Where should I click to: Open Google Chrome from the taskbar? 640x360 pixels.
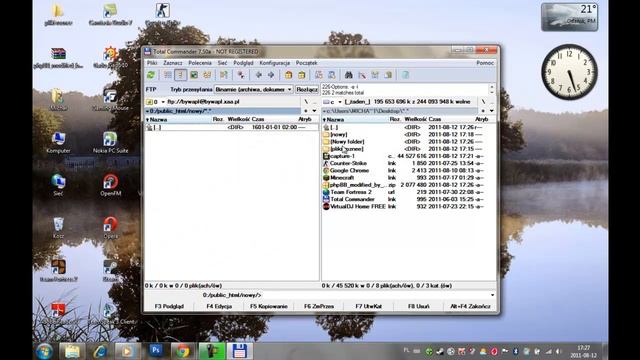(x=183, y=351)
